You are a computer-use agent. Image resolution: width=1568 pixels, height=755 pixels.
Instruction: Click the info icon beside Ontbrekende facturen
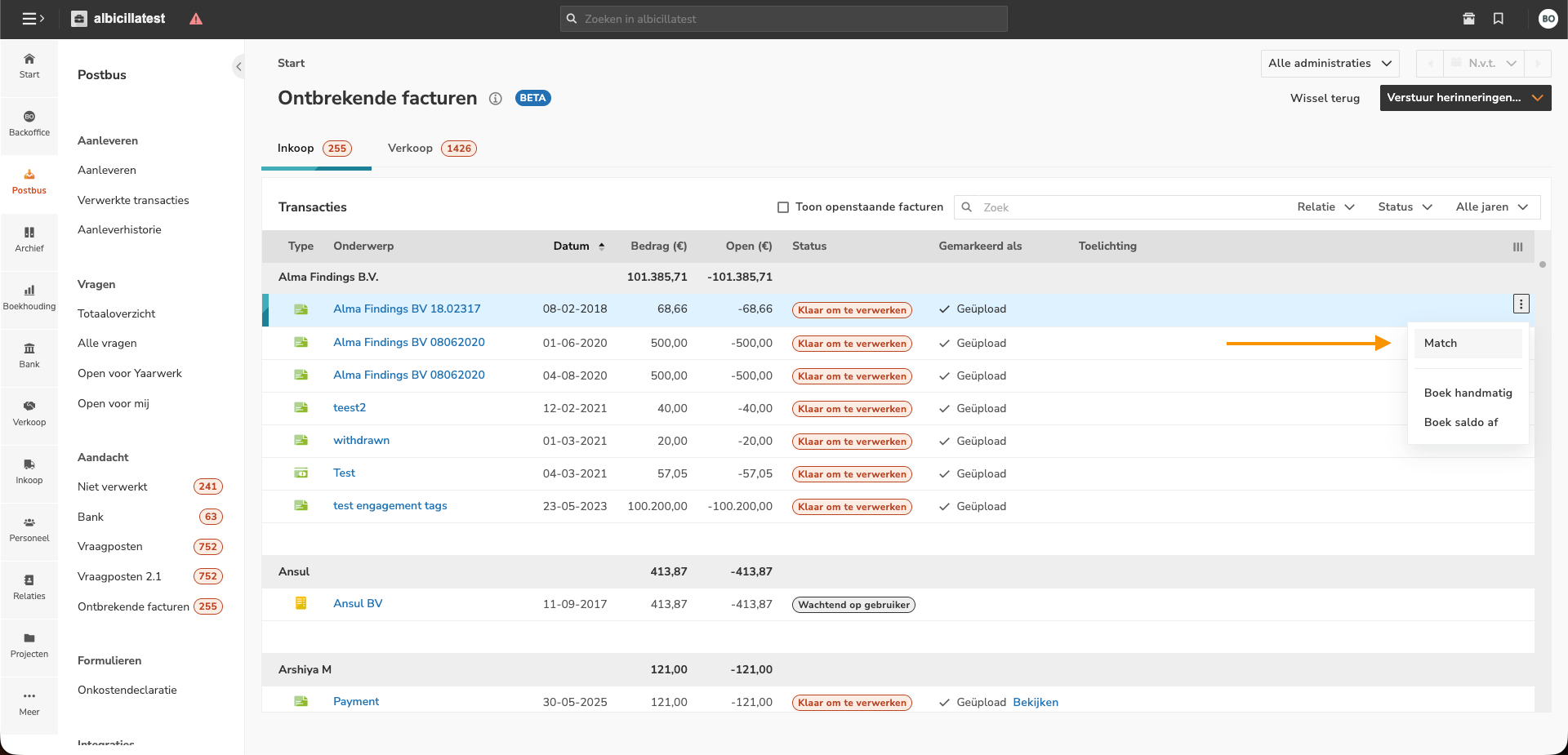tap(495, 99)
